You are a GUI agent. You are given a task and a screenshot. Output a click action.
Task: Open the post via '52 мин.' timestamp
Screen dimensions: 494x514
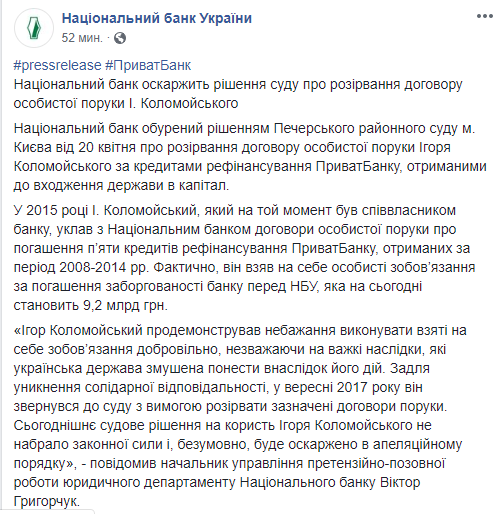pos(82,38)
